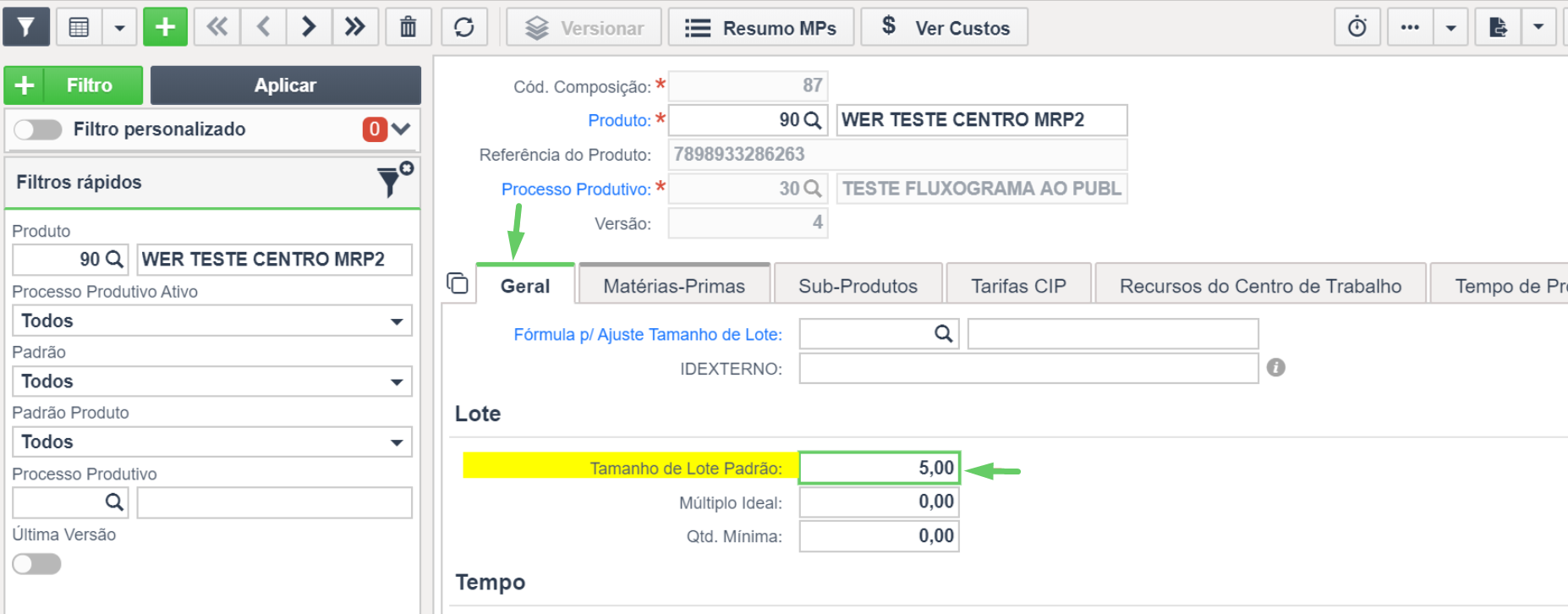Click the stopwatch timer icon
The image size is (1568, 614).
pos(1357,27)
